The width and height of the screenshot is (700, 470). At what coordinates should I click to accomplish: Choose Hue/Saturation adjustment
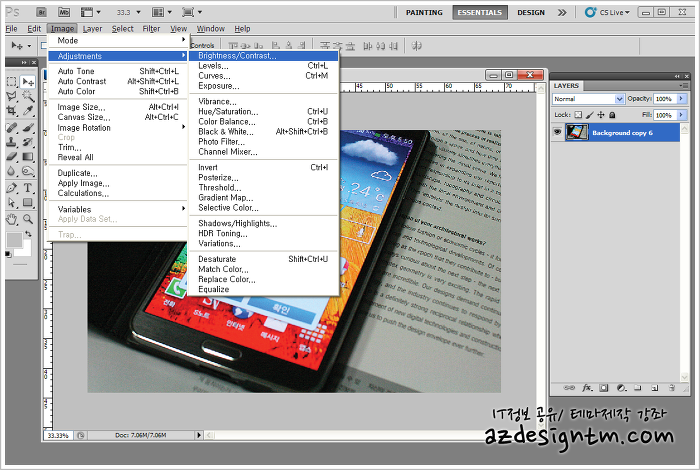(263, 111)
